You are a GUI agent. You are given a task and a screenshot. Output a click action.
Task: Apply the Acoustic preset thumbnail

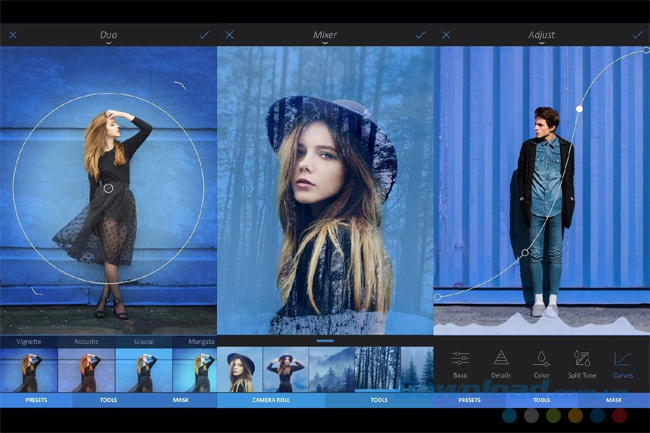click(x=86, y=370)
